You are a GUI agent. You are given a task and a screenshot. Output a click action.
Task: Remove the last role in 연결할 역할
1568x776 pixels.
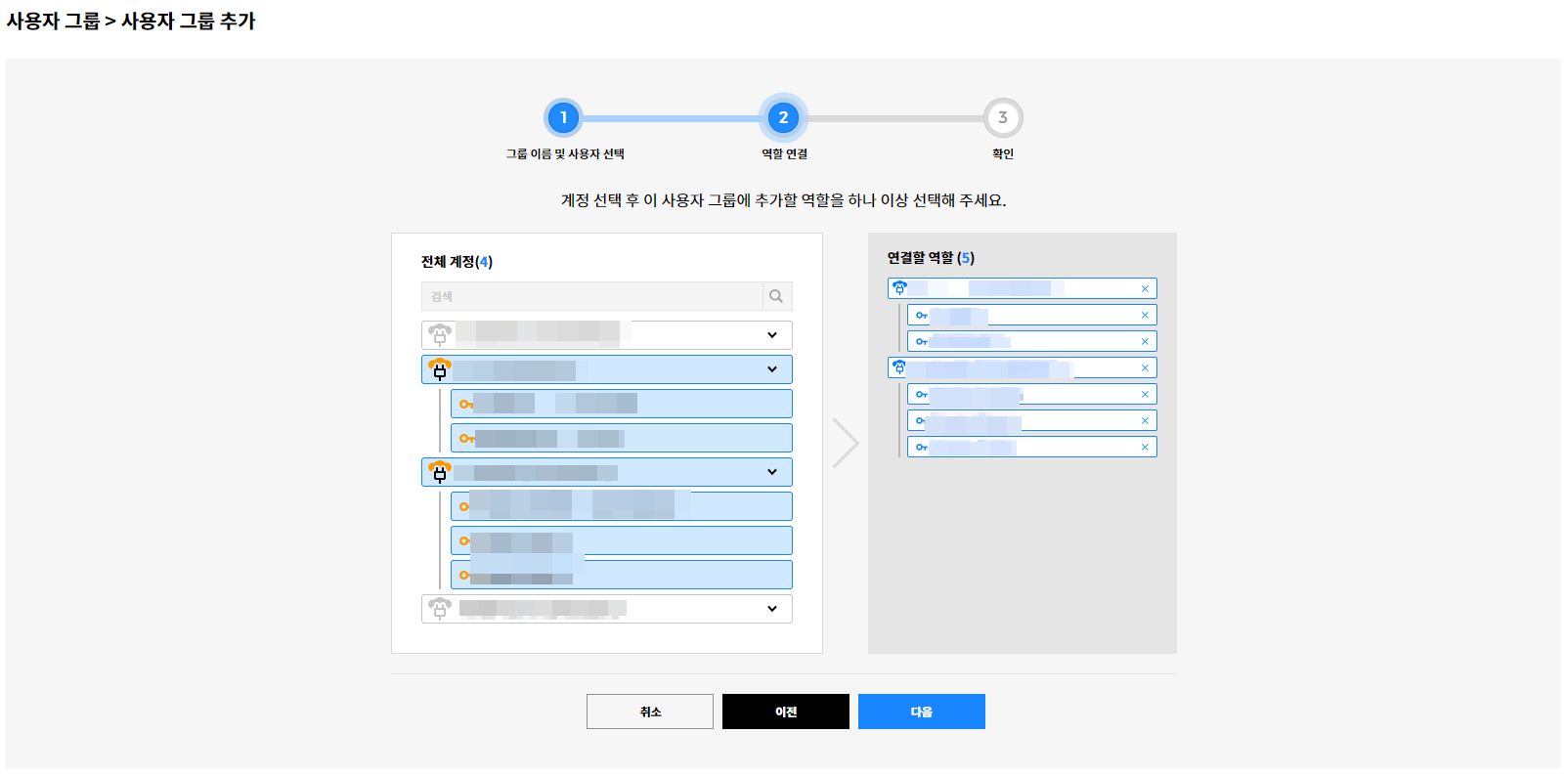pos(1145,447)
